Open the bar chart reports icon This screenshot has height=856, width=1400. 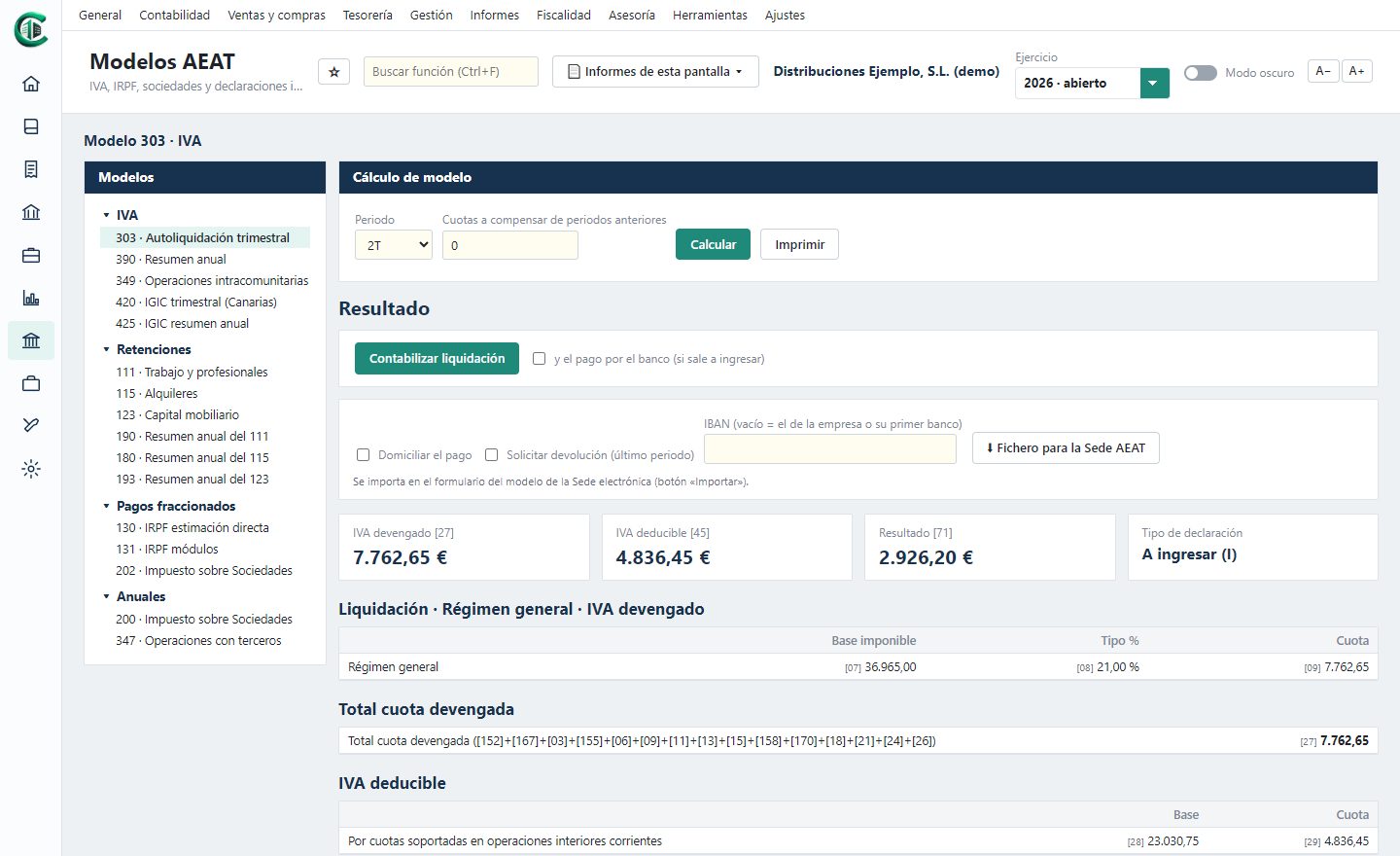tap(31, 298)
